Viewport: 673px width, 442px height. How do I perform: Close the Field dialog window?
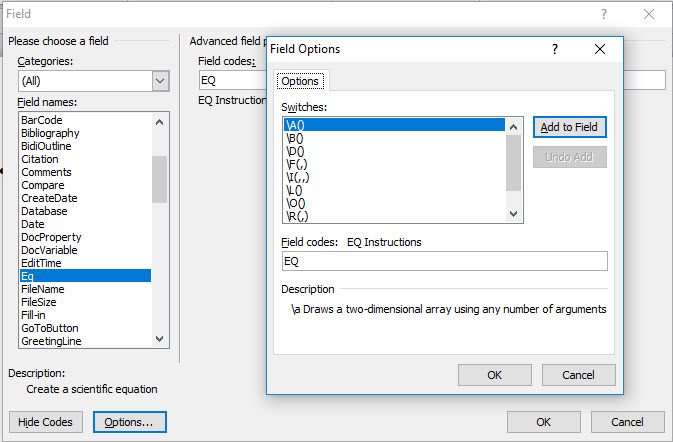(649, 14)
